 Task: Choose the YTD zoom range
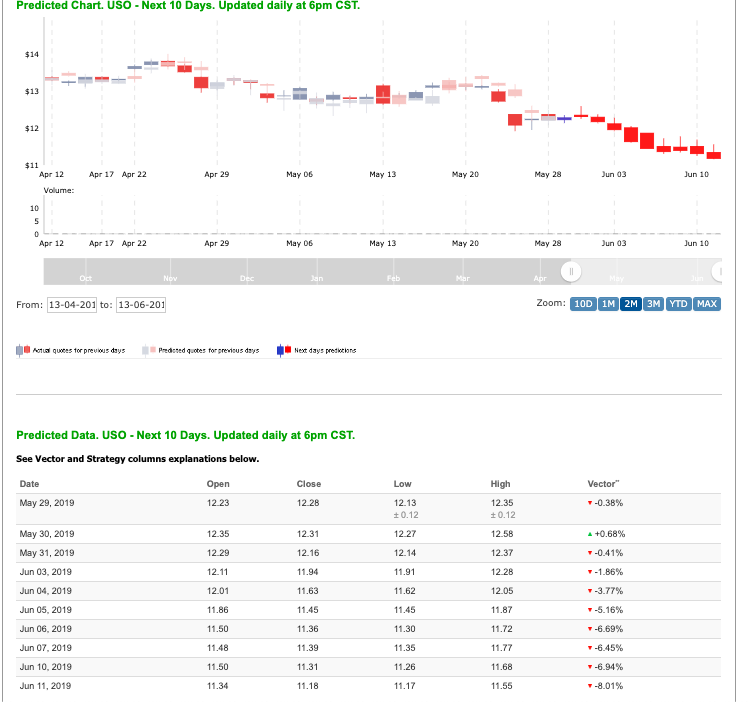[x=678, y=304]
